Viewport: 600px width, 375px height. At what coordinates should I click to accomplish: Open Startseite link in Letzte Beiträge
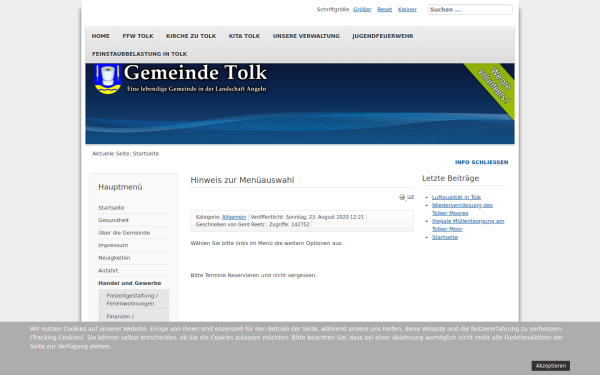point(445,237)
